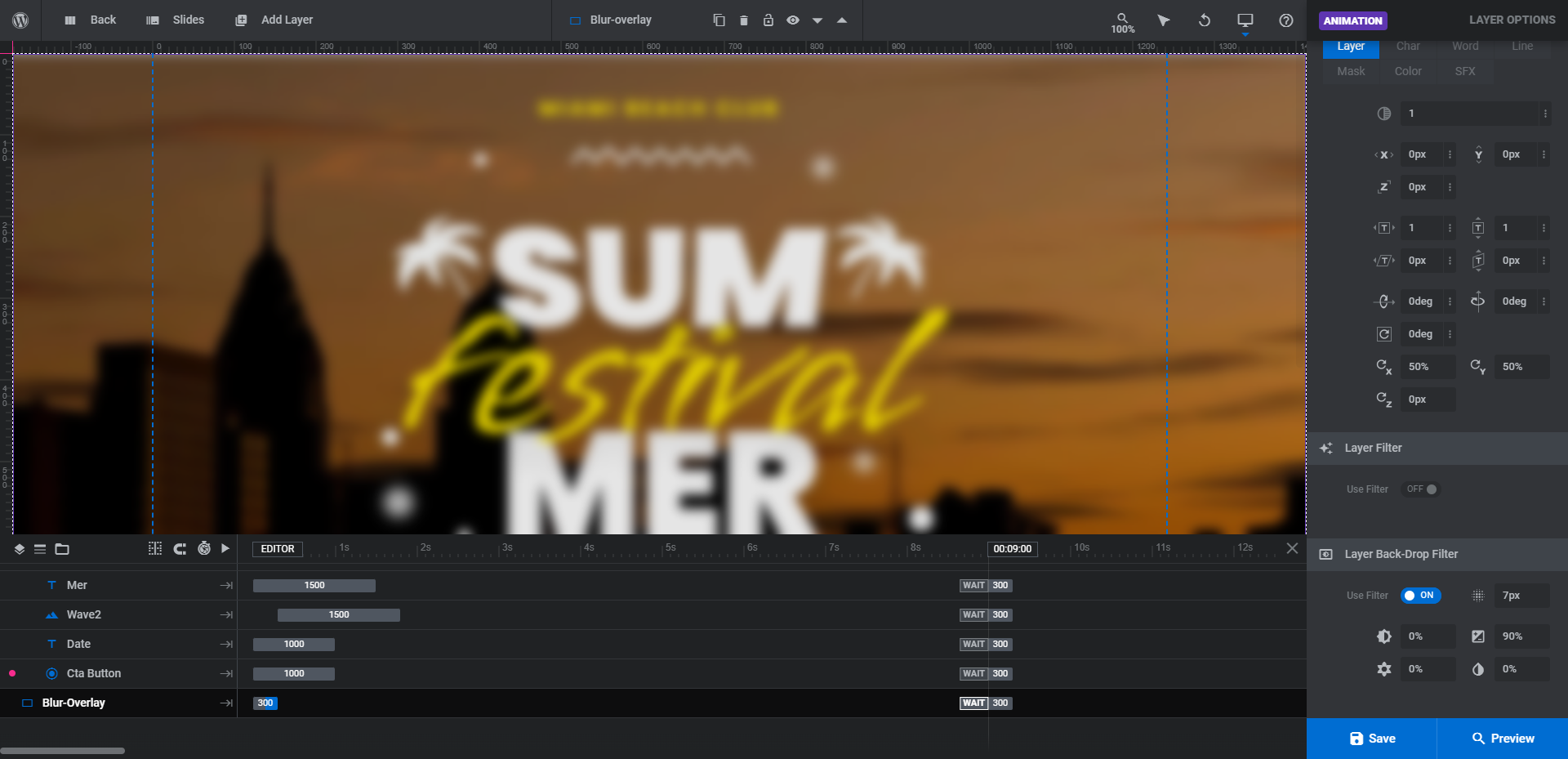Click the Mer 1500 animation bar
Screen dimensions: 1568x759
click(314, 586)
